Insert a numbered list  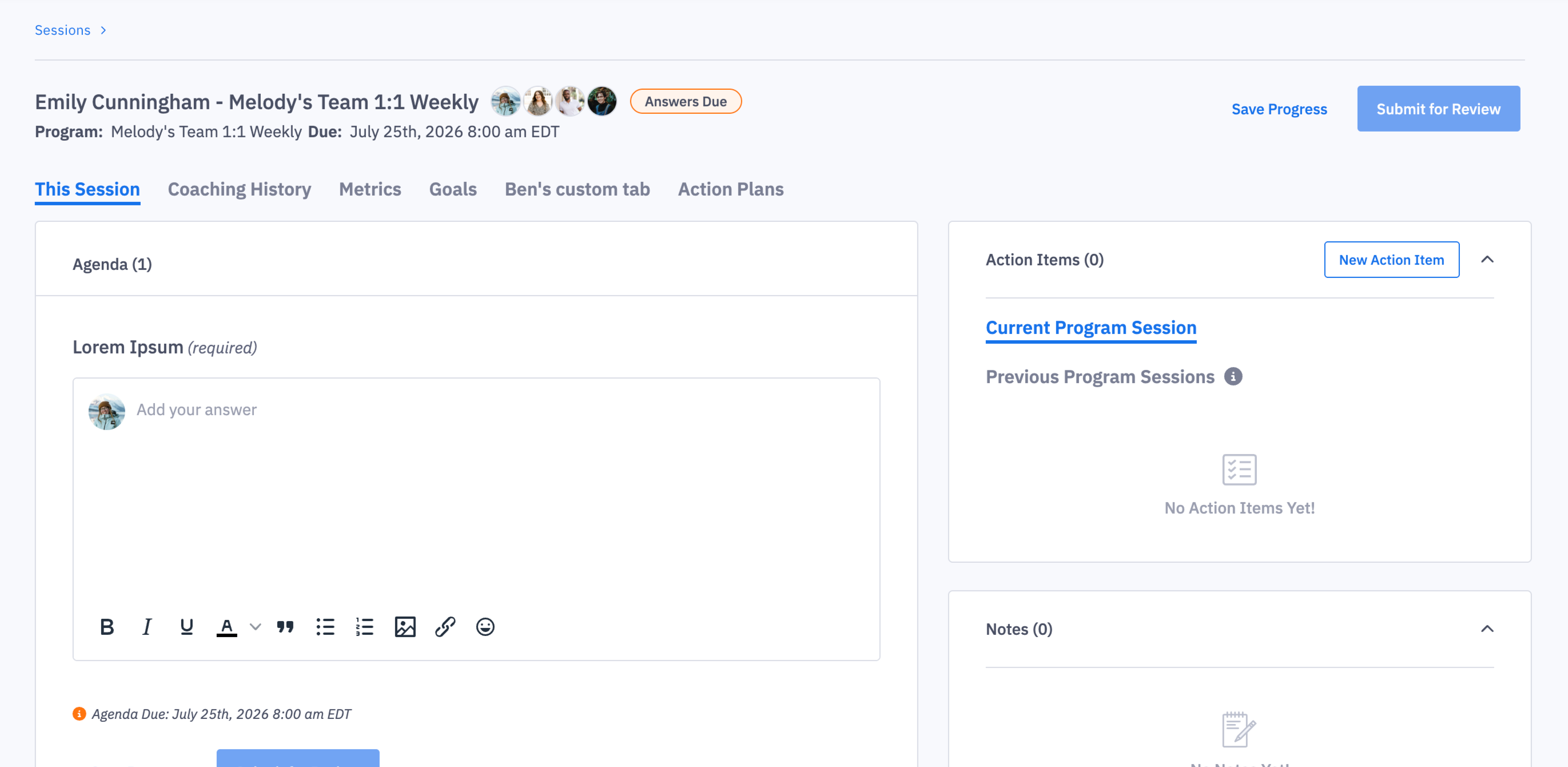point(365,626)
